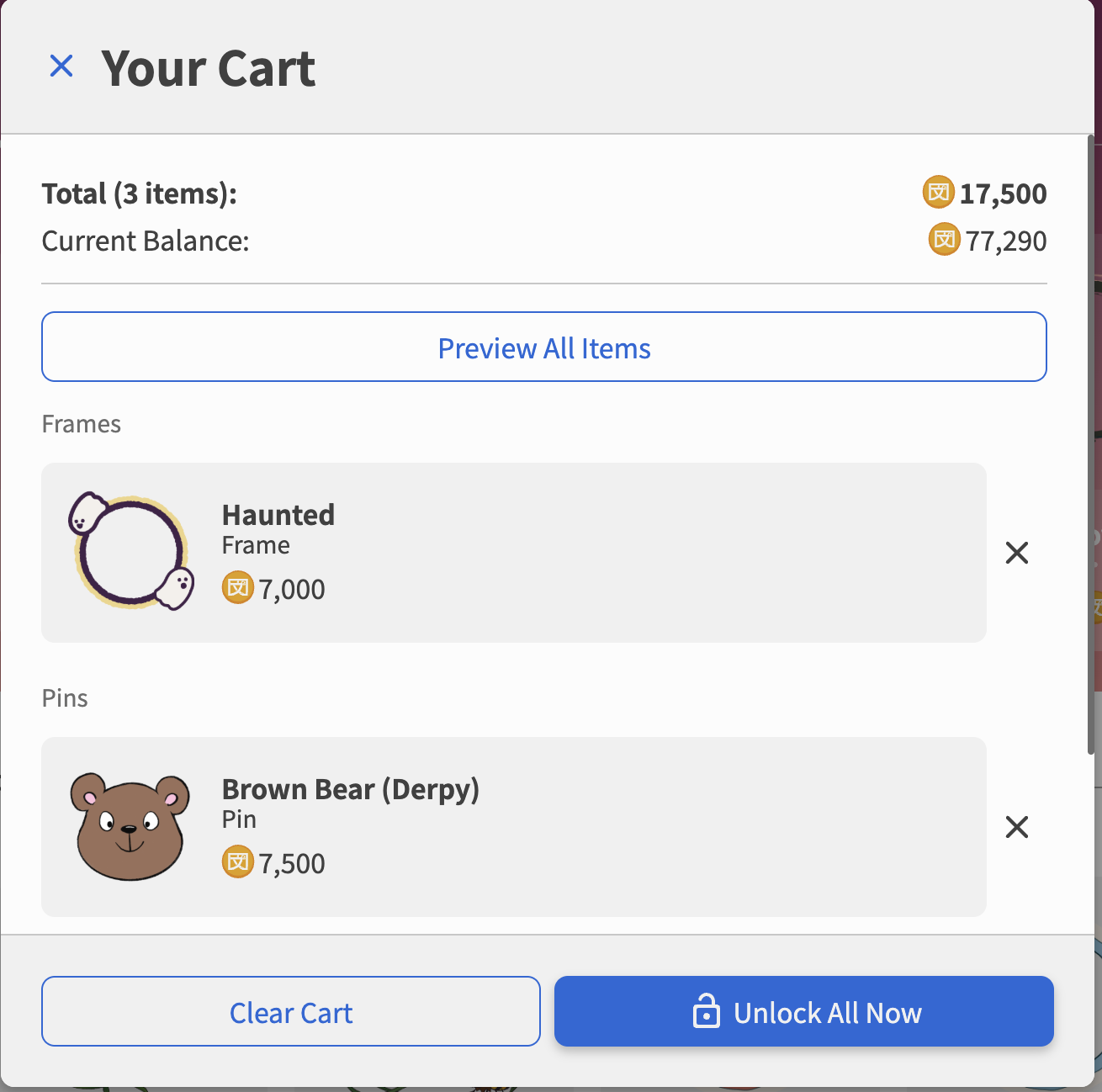Select the Brown Bear pin thumbnail image
Viewport: 1102px width, 1092px height.
pyautogui.click(x=130, y=826)
